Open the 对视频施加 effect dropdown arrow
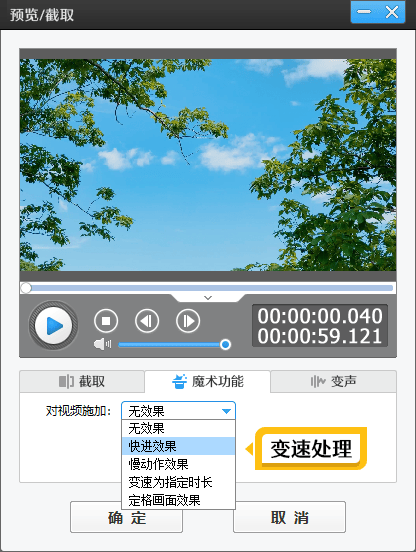This screenshot has height=552, width=416. coord(226,411)
